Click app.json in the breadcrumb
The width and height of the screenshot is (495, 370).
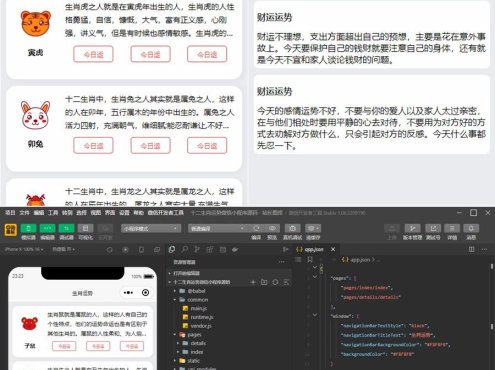click(360, 260)
